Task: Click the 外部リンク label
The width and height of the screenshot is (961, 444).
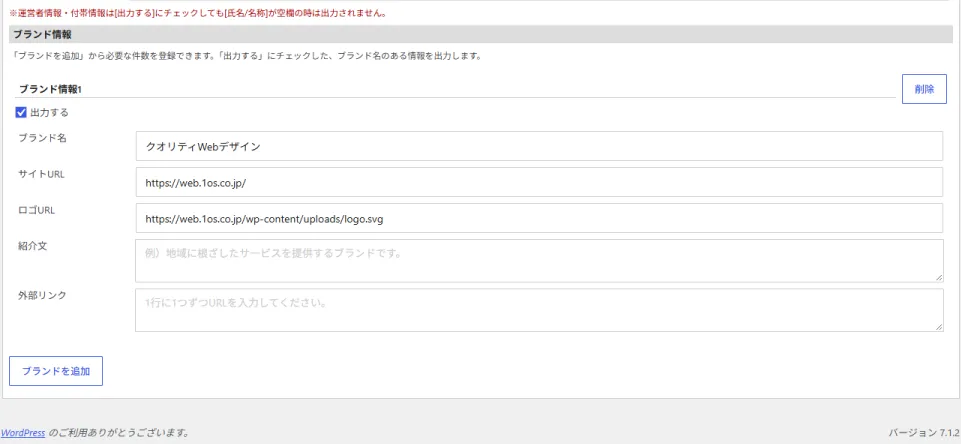Action: [x=42, y=296]
